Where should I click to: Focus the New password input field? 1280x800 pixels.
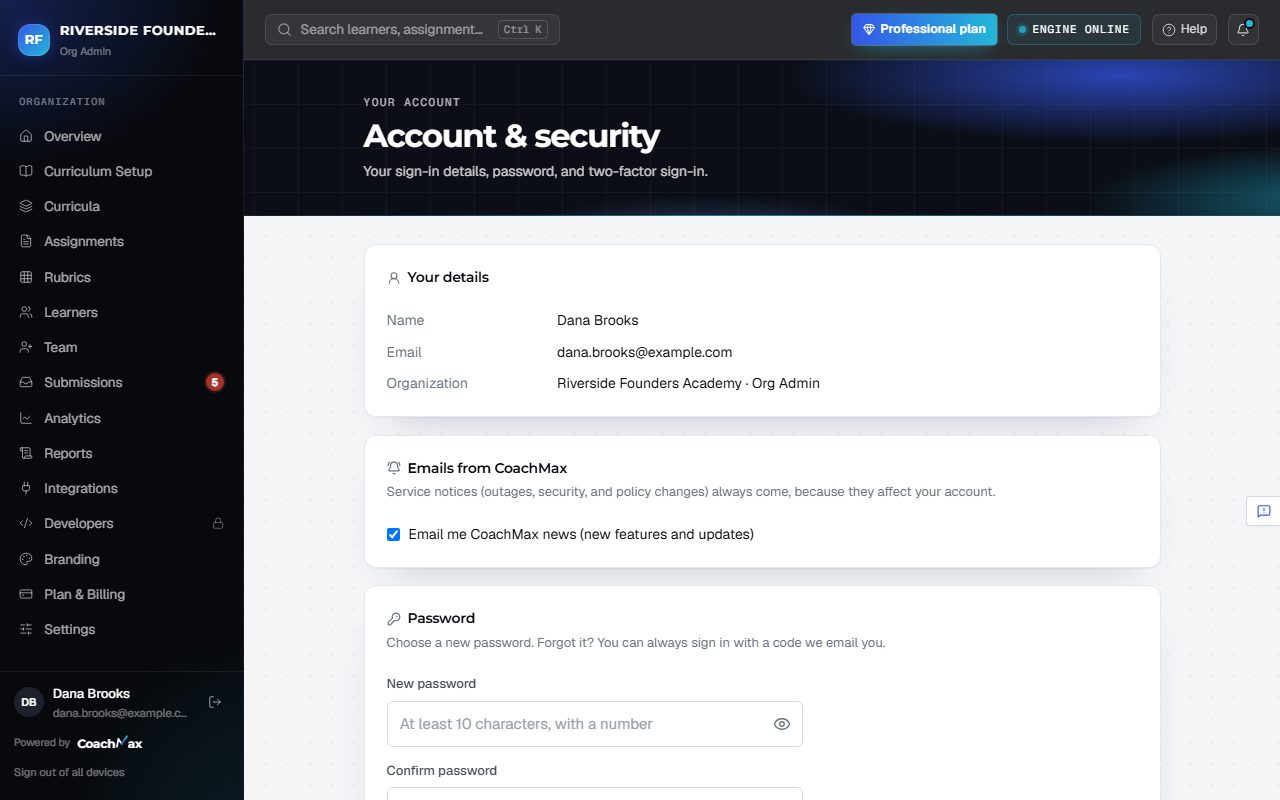[x=594, y=724]
